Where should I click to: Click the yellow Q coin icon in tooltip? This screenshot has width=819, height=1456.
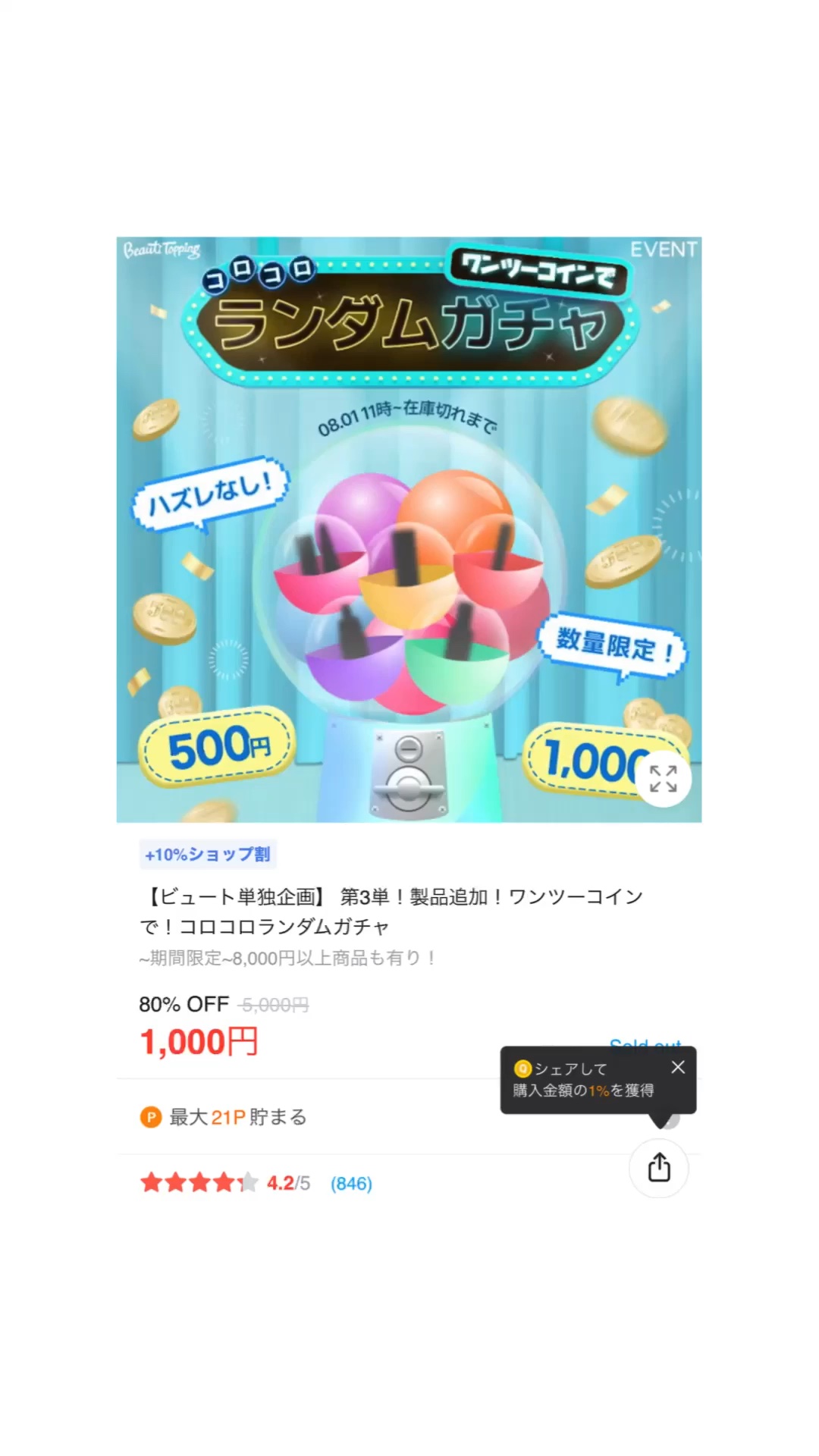[522, 1068]
